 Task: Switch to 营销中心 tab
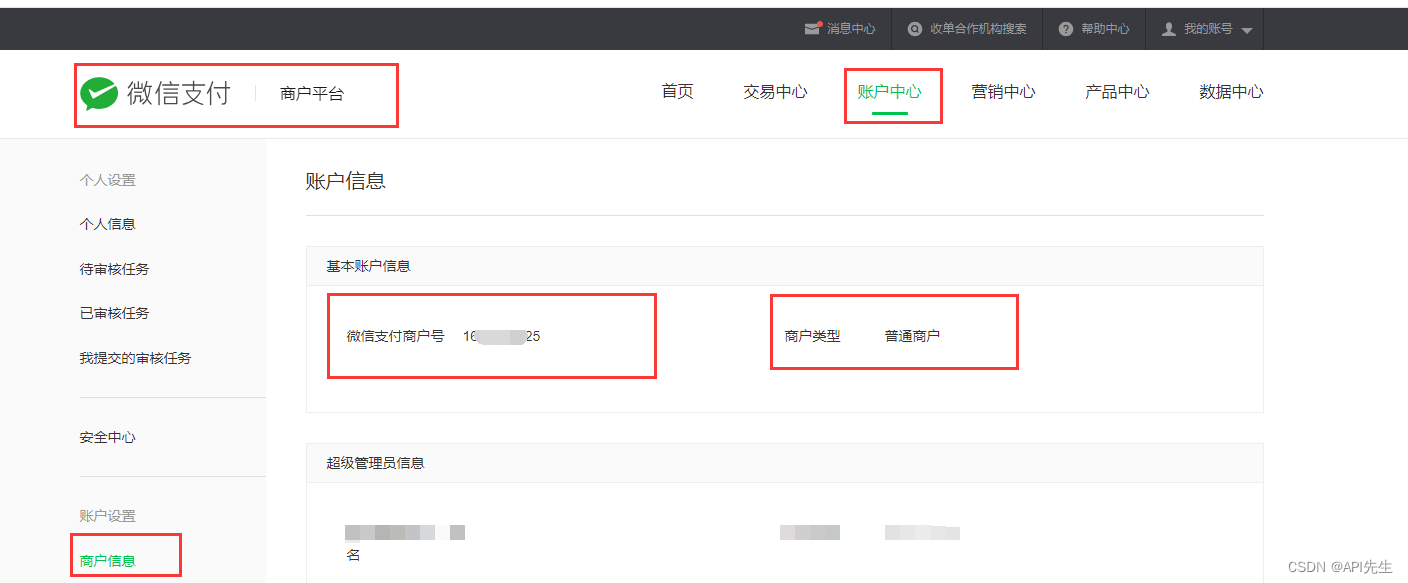(1003, 92)
